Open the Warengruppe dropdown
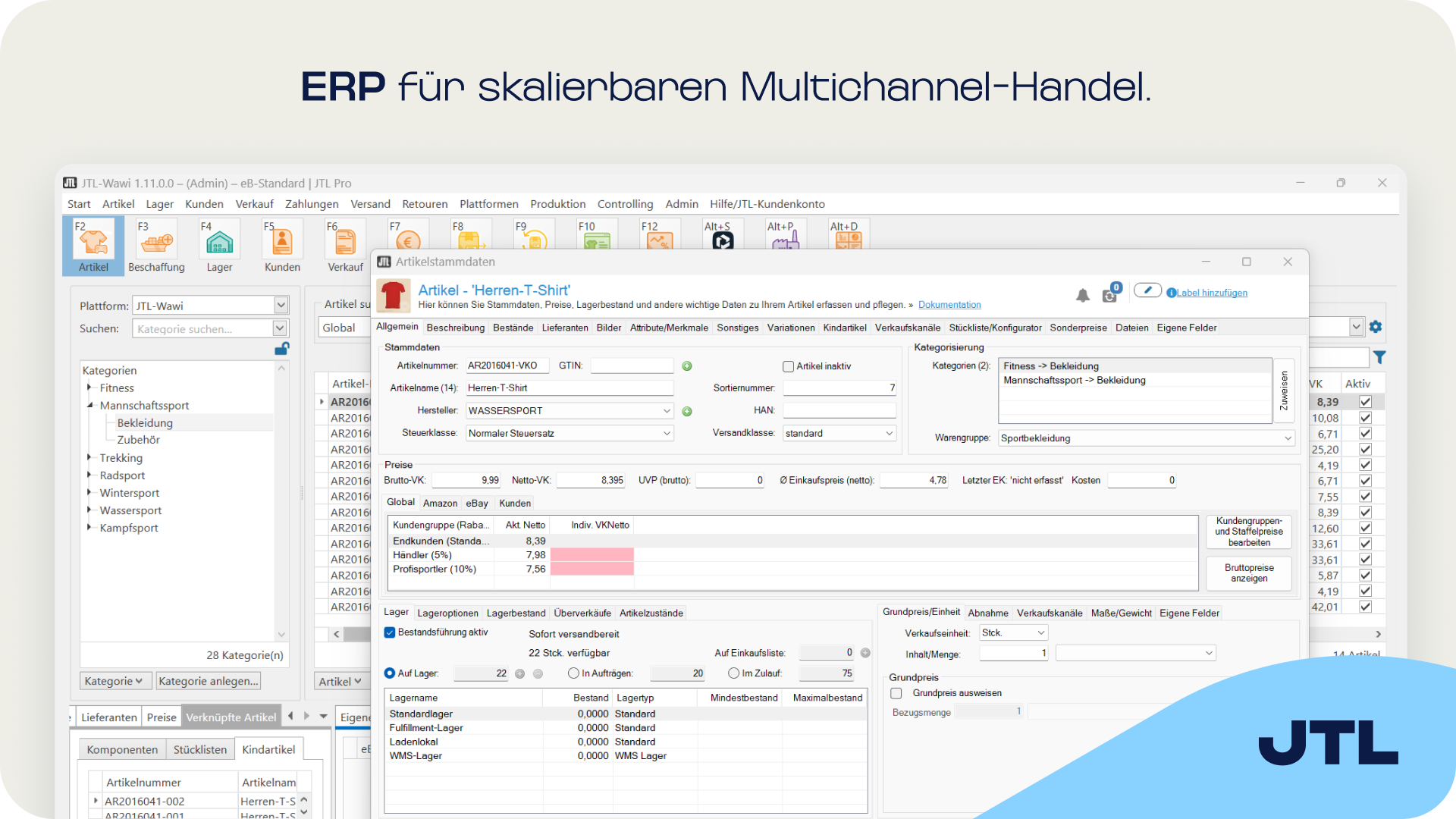 (x=1288, y=438)
